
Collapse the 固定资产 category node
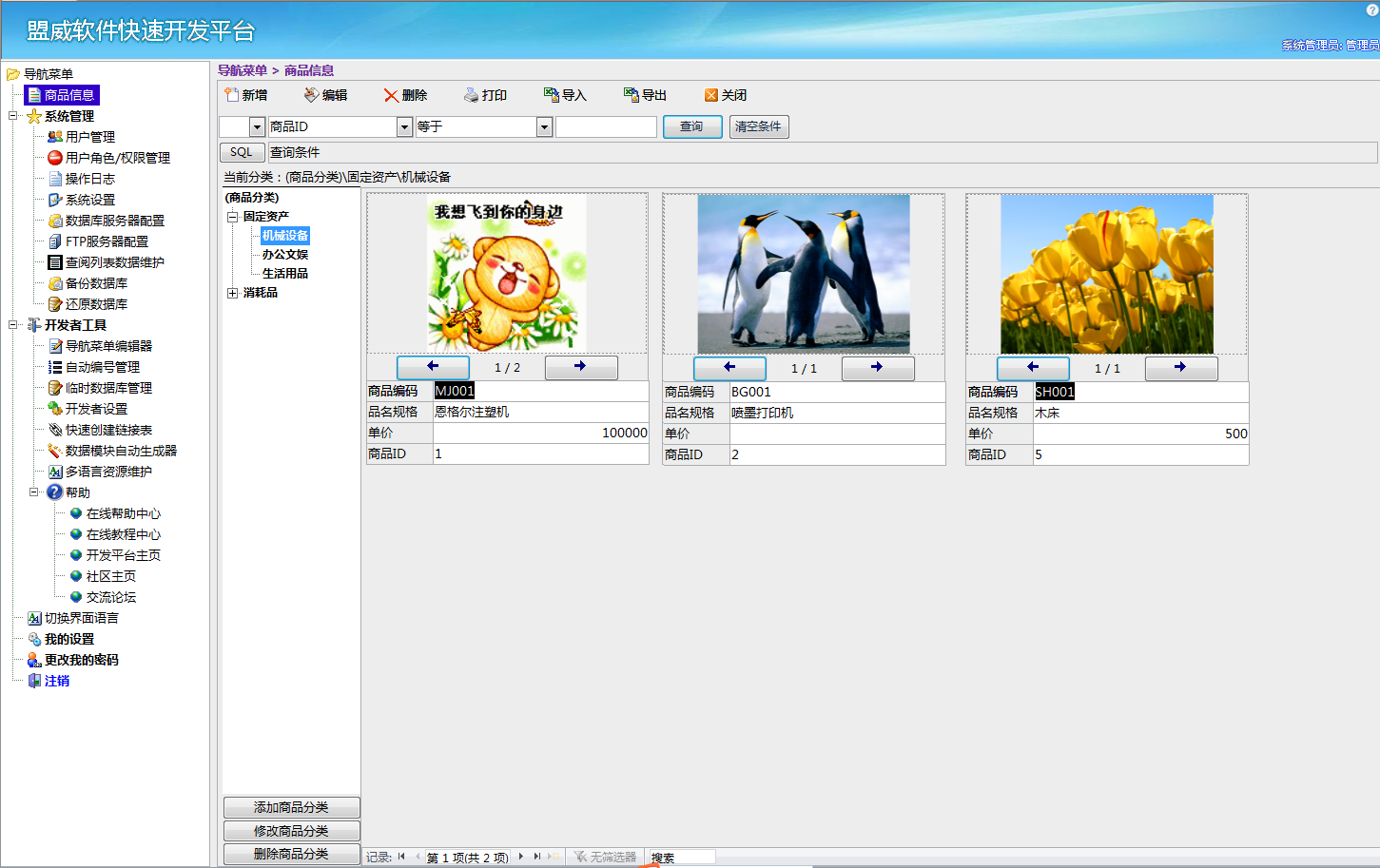click(x=232, y=217)
